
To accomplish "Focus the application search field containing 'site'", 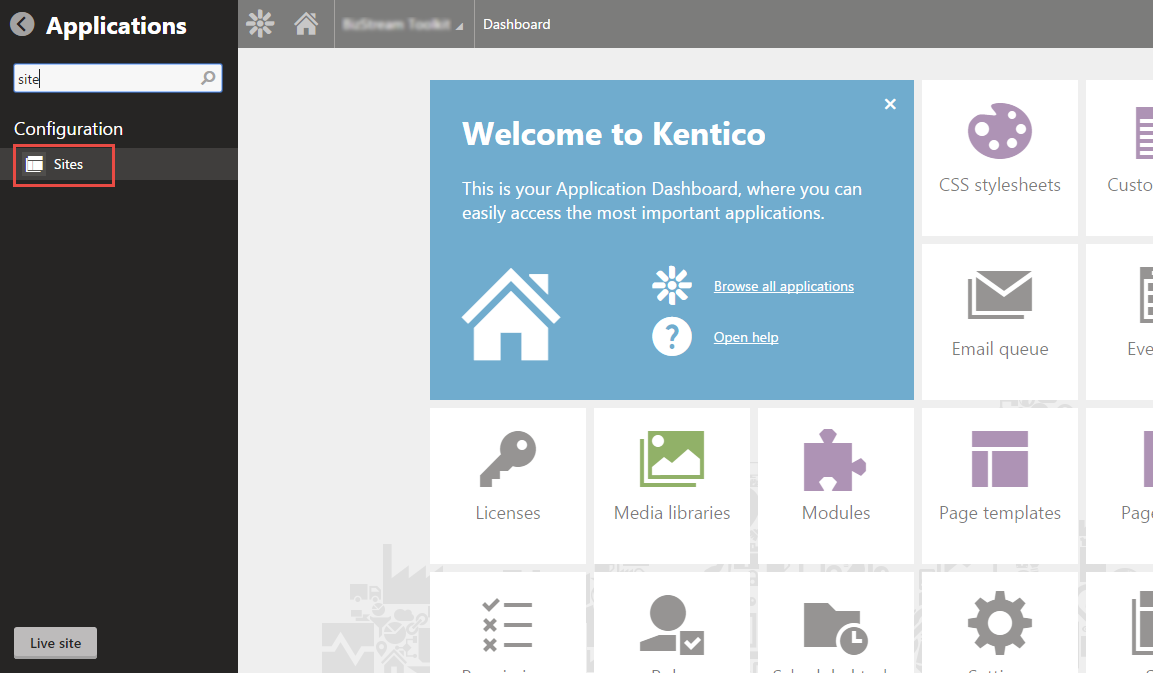I will (118, 78).
